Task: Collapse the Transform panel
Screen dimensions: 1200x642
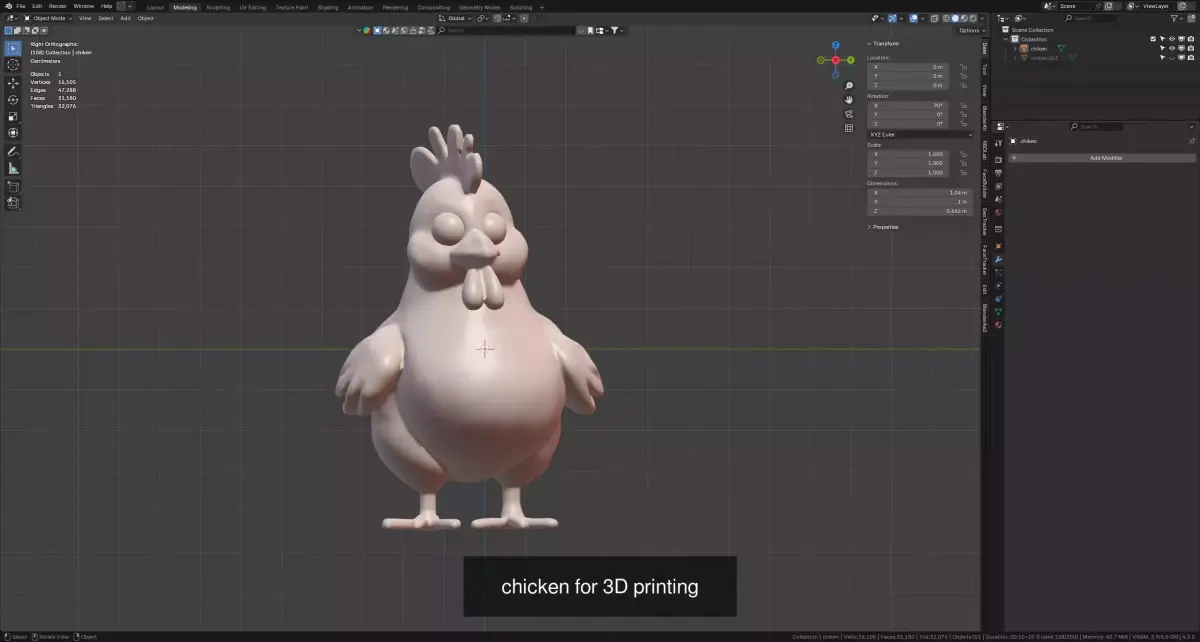Action: [884, 43]
